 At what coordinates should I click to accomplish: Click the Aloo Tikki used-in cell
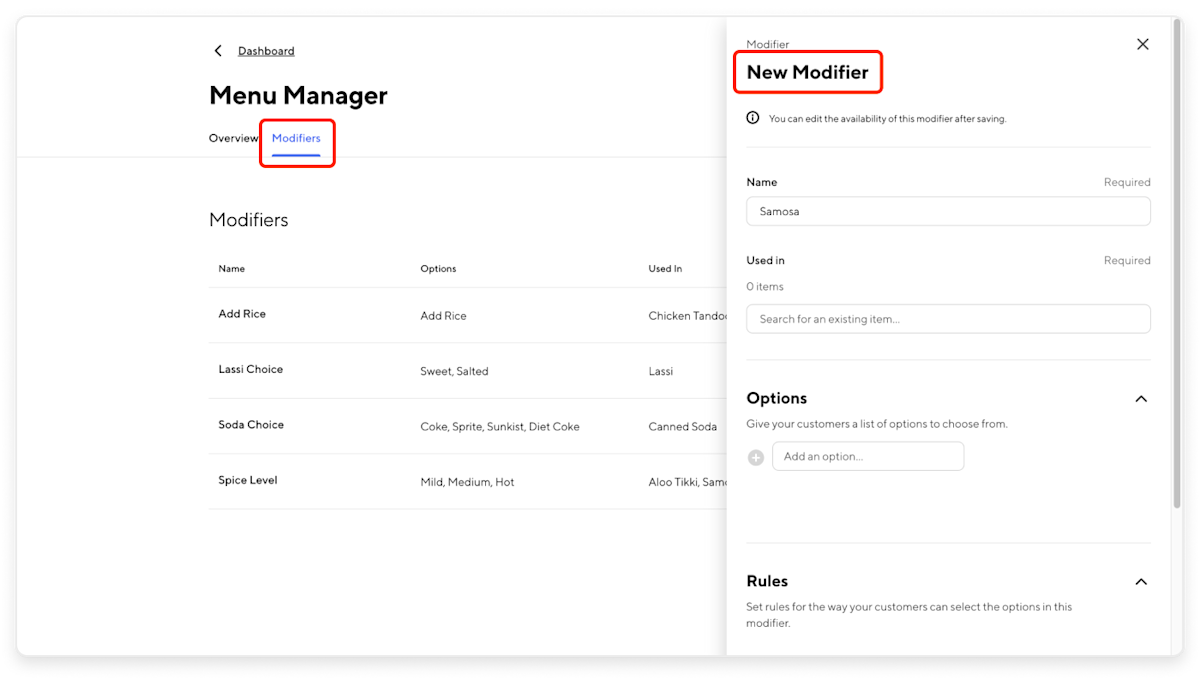coord(688,482)
